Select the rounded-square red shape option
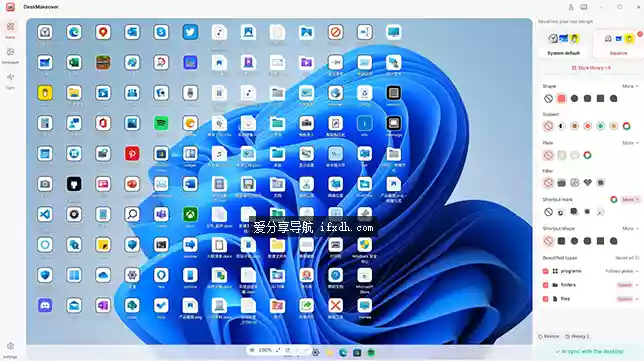The height and width of the screenshot is (361, 644). (561, 99)
